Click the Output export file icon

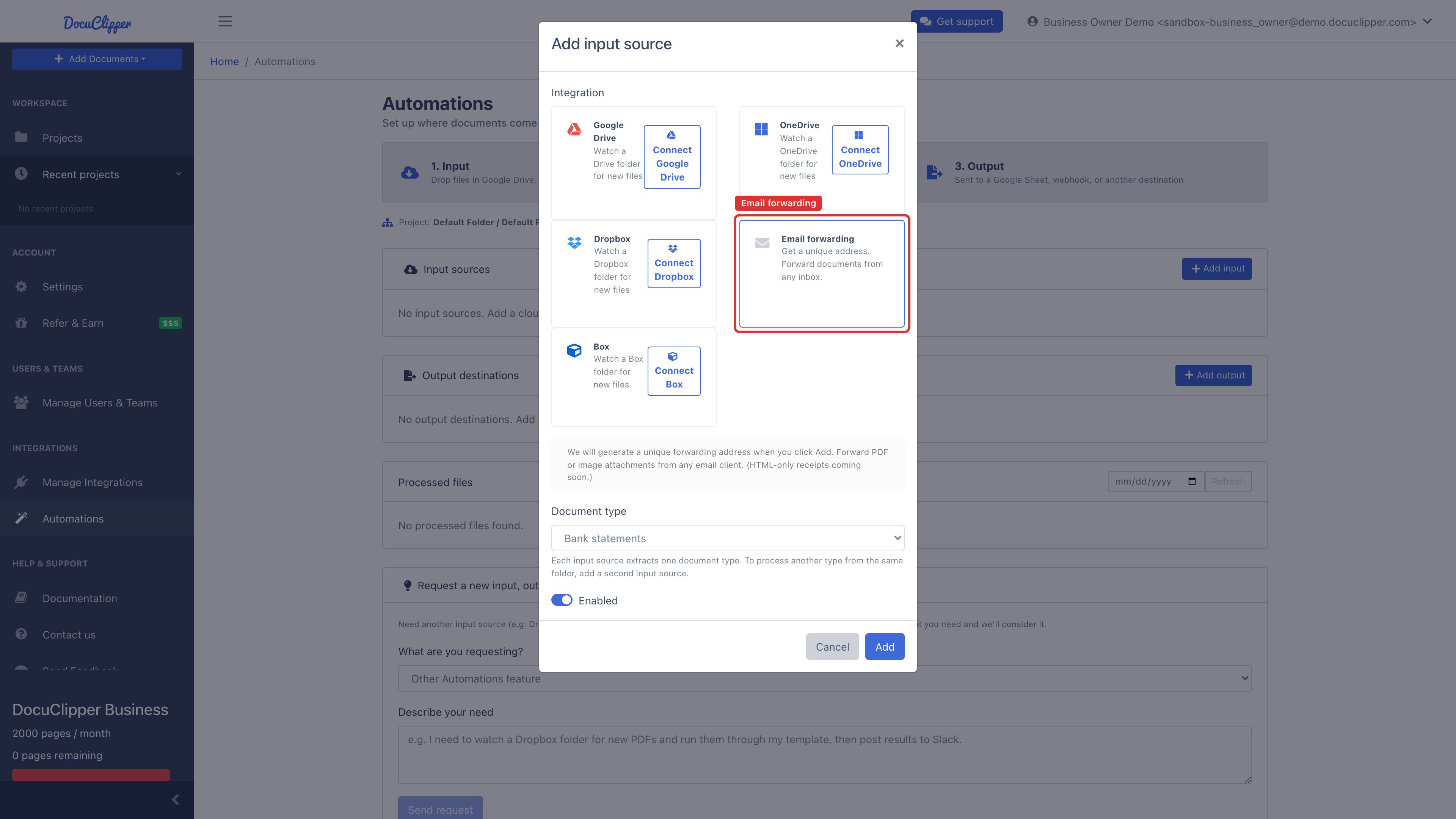934,173
